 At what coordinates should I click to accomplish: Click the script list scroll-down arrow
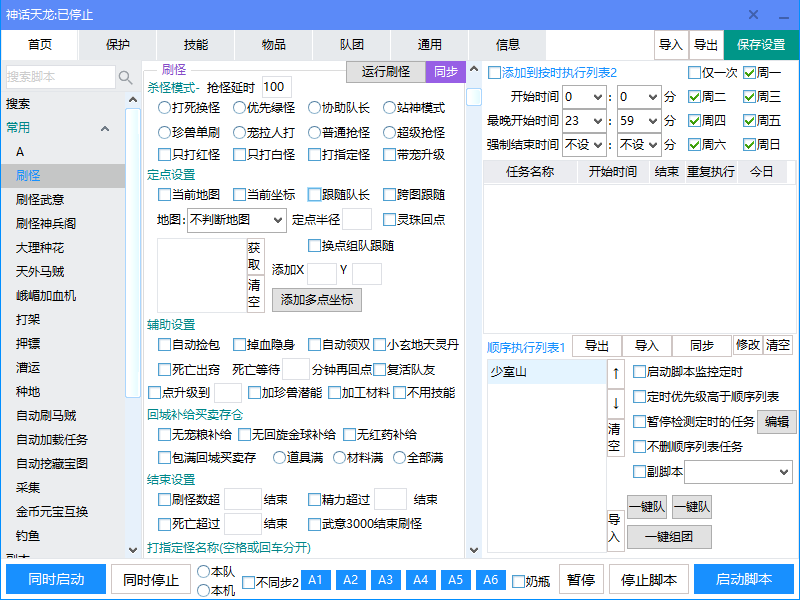(x=133, y=550)
